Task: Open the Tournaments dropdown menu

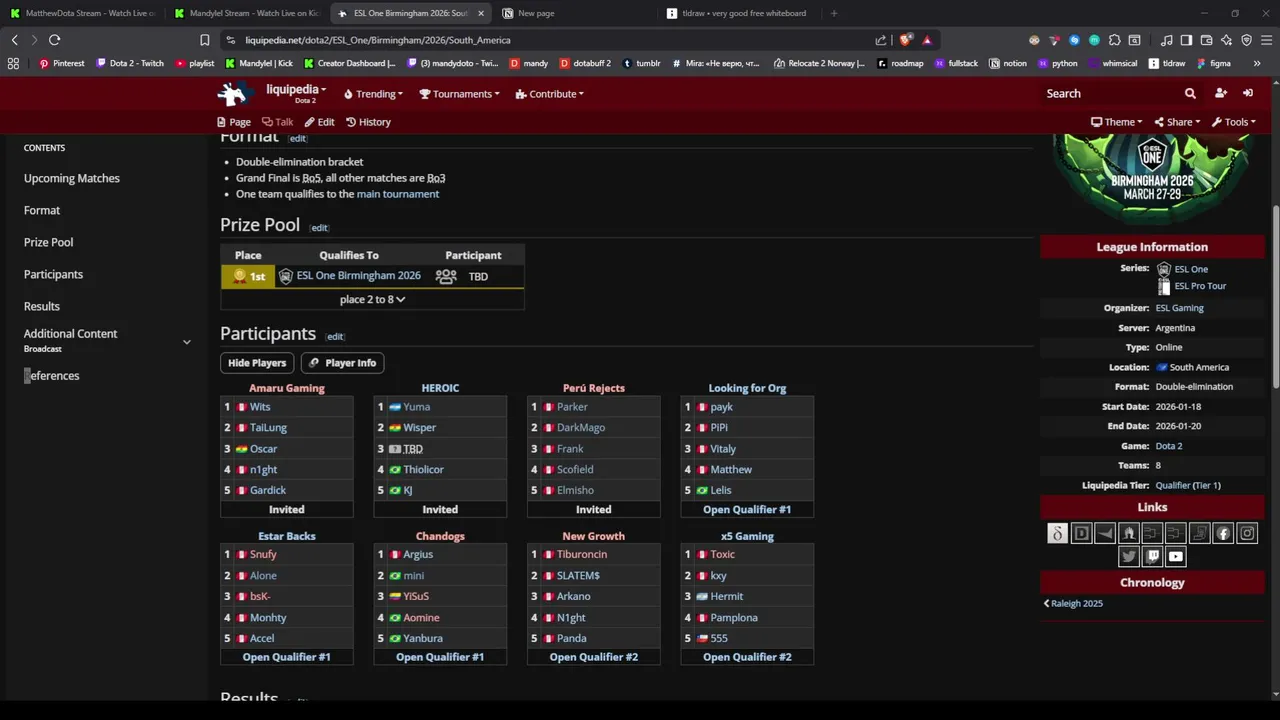Action: (x=460, y=94)
